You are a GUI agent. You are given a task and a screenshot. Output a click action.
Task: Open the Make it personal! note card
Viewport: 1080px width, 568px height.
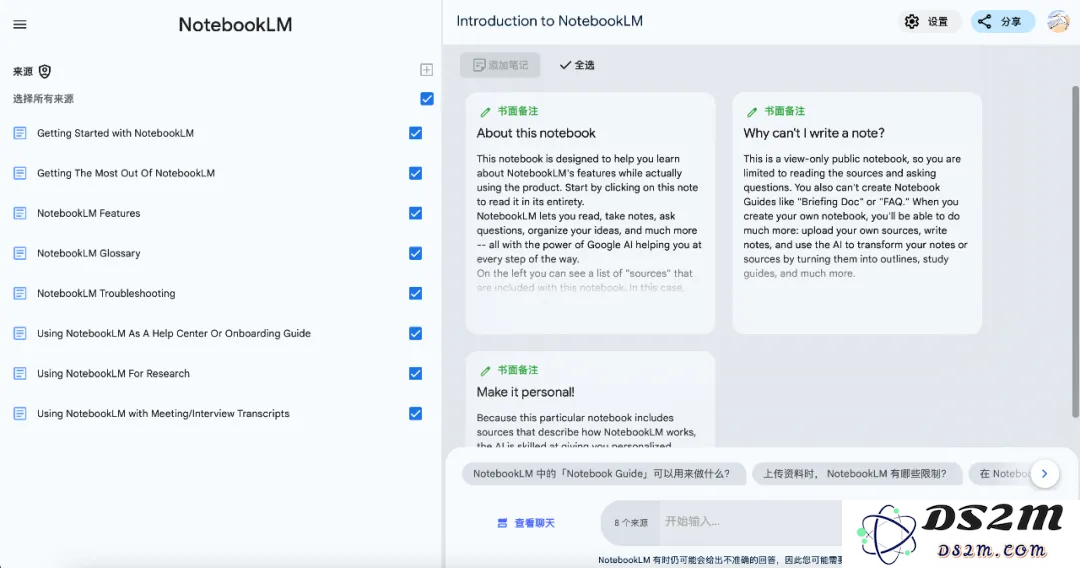pos(590,400)
